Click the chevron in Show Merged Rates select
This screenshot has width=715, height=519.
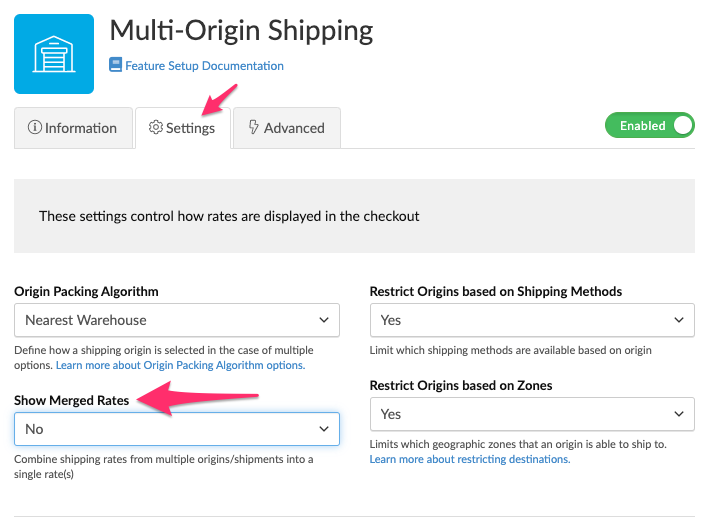(x=323, y=429)
